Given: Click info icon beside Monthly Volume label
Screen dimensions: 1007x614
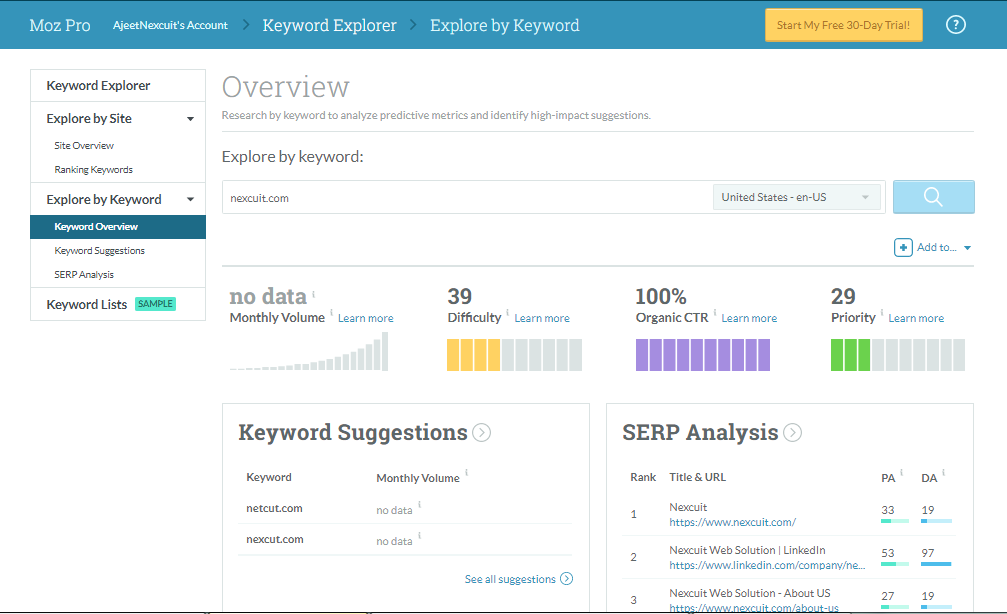Looking at the screenshot, I should coord(331,312).
